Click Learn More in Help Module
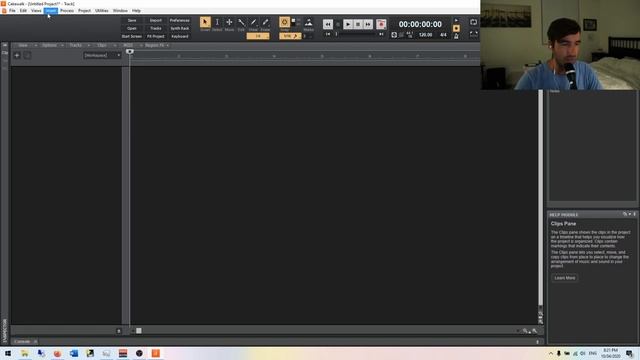The width and height of the screenshot is (640, 360). pyautogui.click(x=565, y=278)
